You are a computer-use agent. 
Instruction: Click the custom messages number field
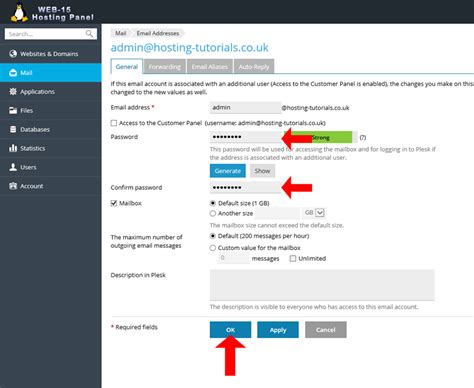234,258
